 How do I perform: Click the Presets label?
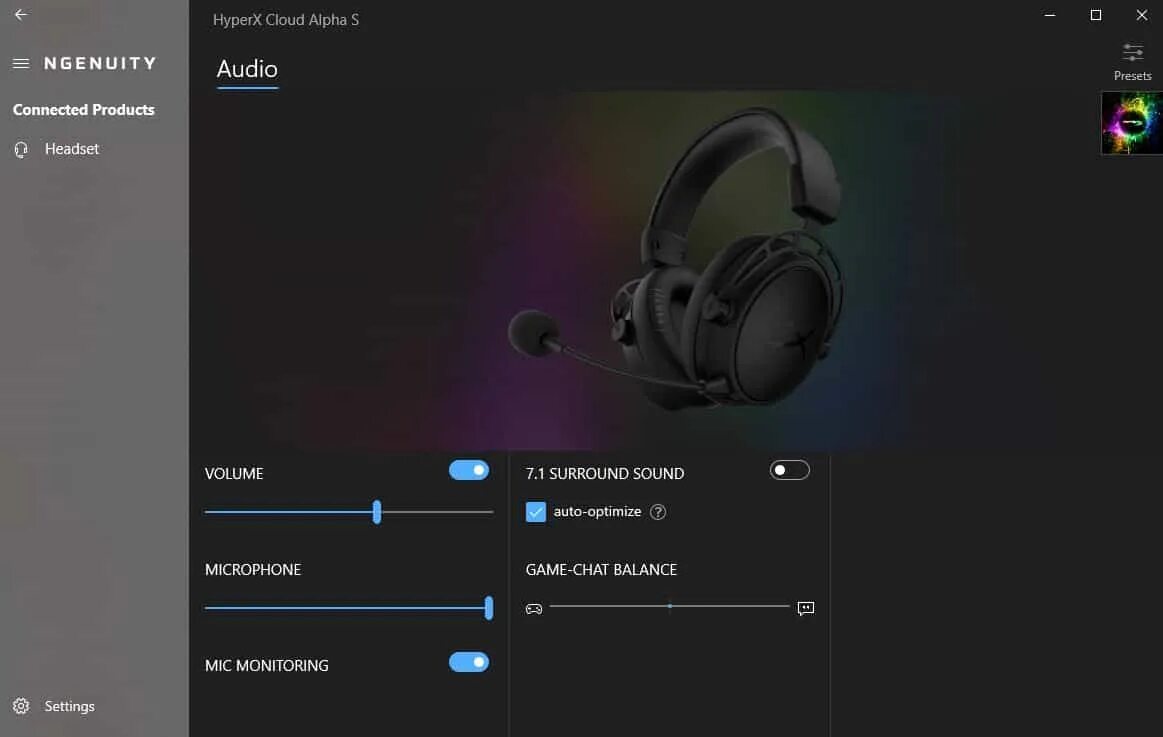[x=1133, y=76]
